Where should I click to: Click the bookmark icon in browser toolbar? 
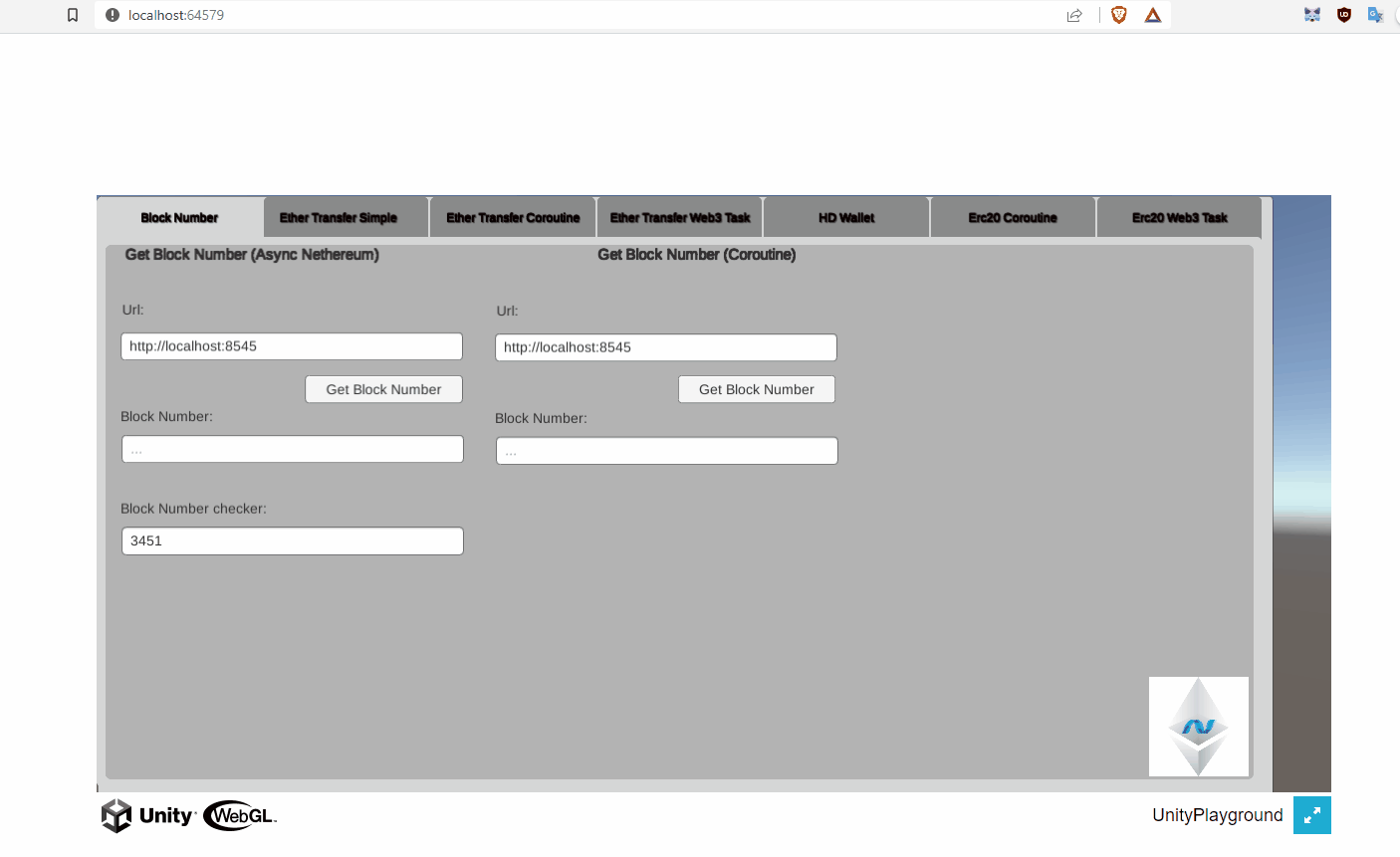tap(73, 15)
